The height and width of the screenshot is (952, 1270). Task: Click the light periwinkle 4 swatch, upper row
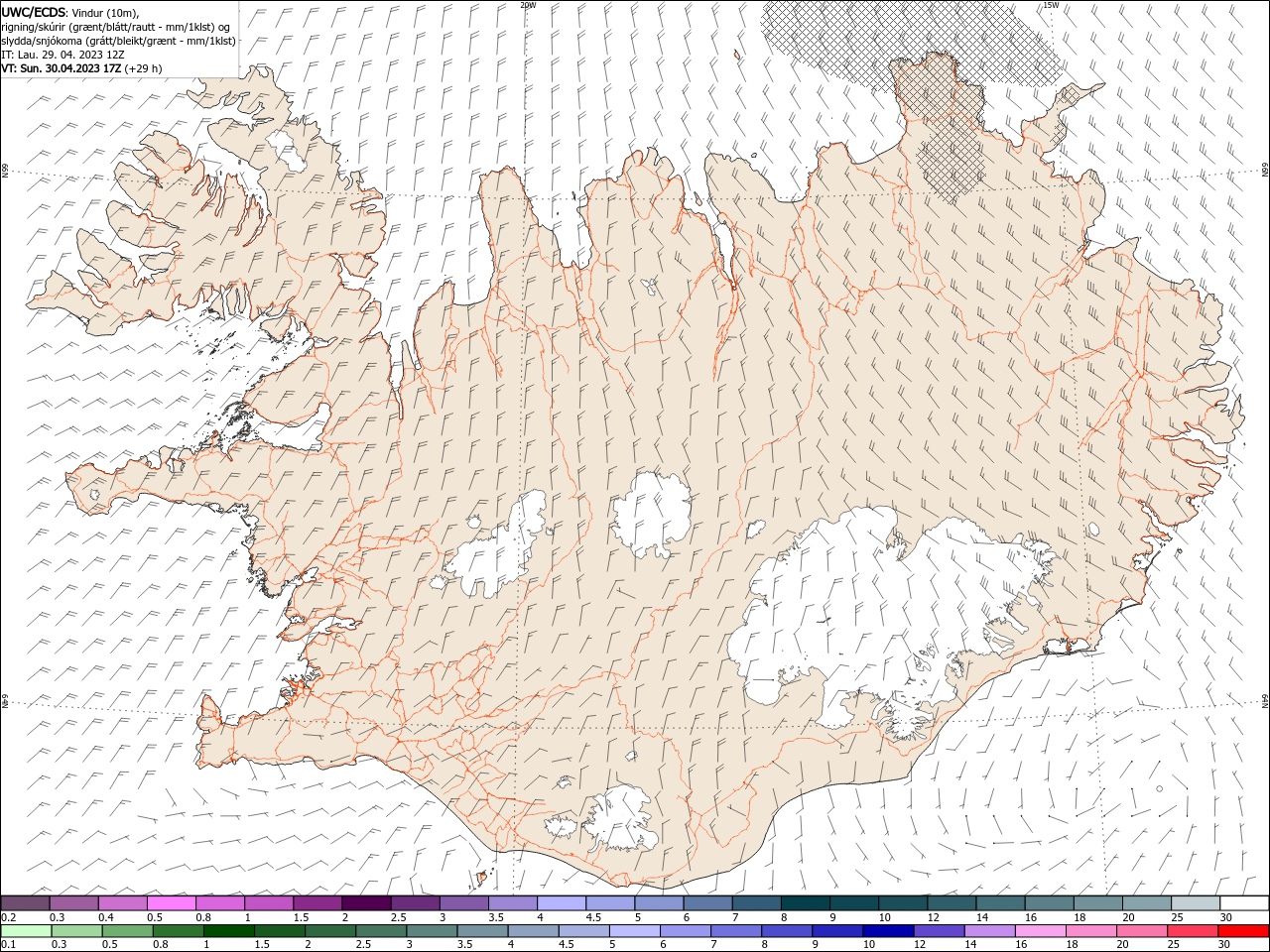coord(562,903)
